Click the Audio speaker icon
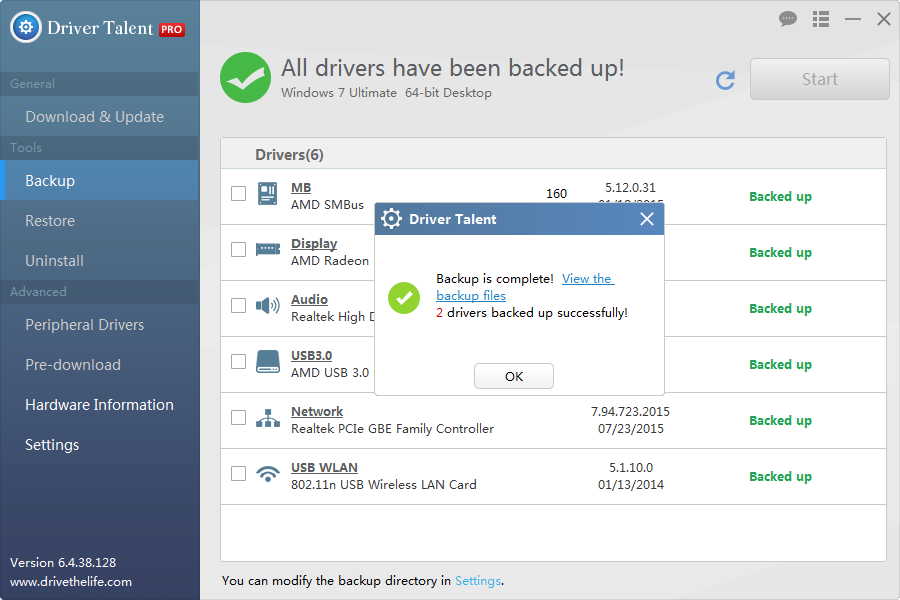This screenshot has height=600, width=900. coord(267,305)
